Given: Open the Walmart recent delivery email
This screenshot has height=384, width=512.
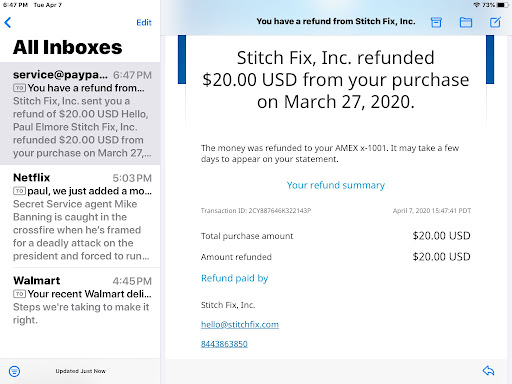Looking at the screenshot, I should point(80,300).
